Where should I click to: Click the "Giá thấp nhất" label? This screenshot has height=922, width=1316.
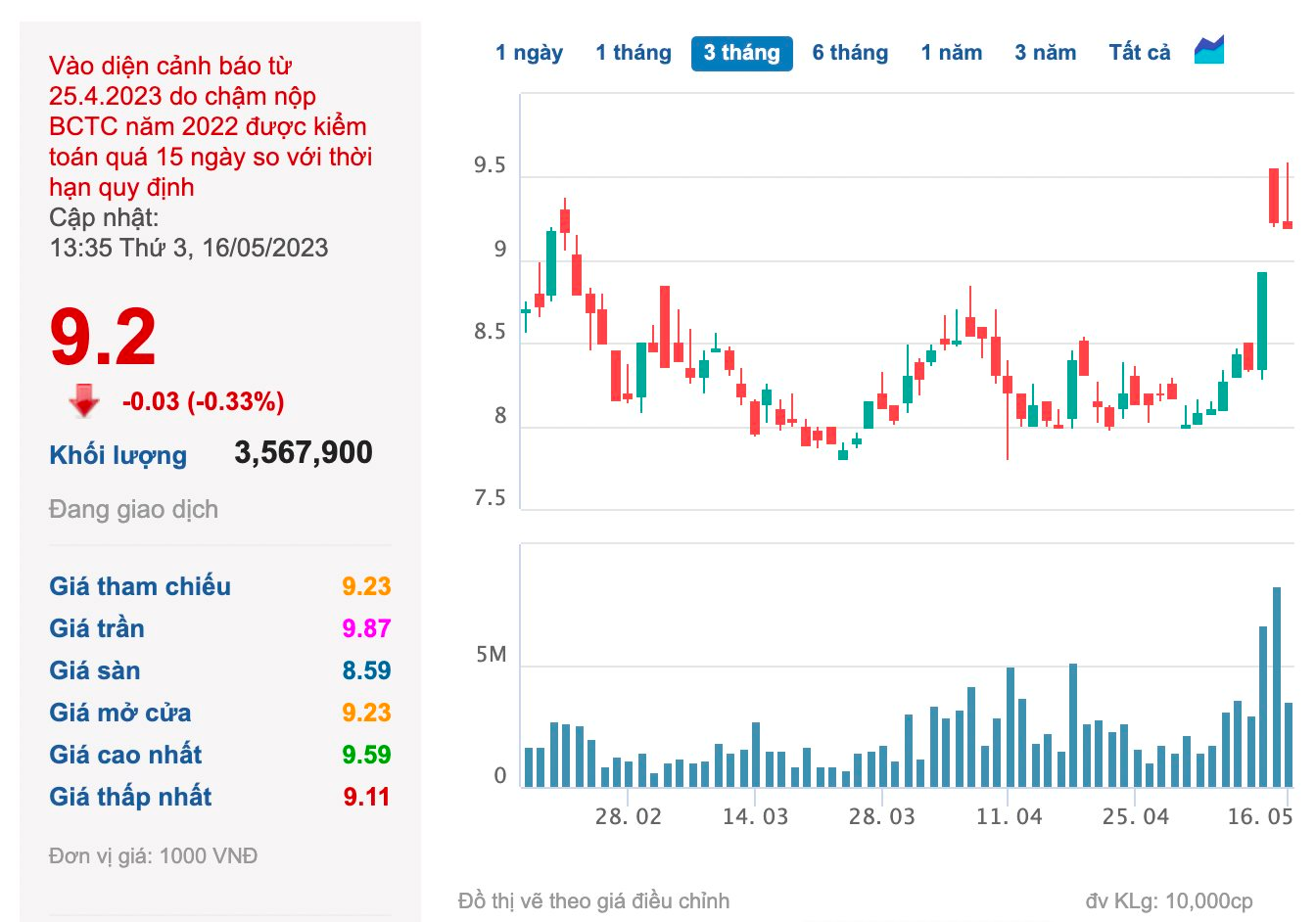pos(130,797)
